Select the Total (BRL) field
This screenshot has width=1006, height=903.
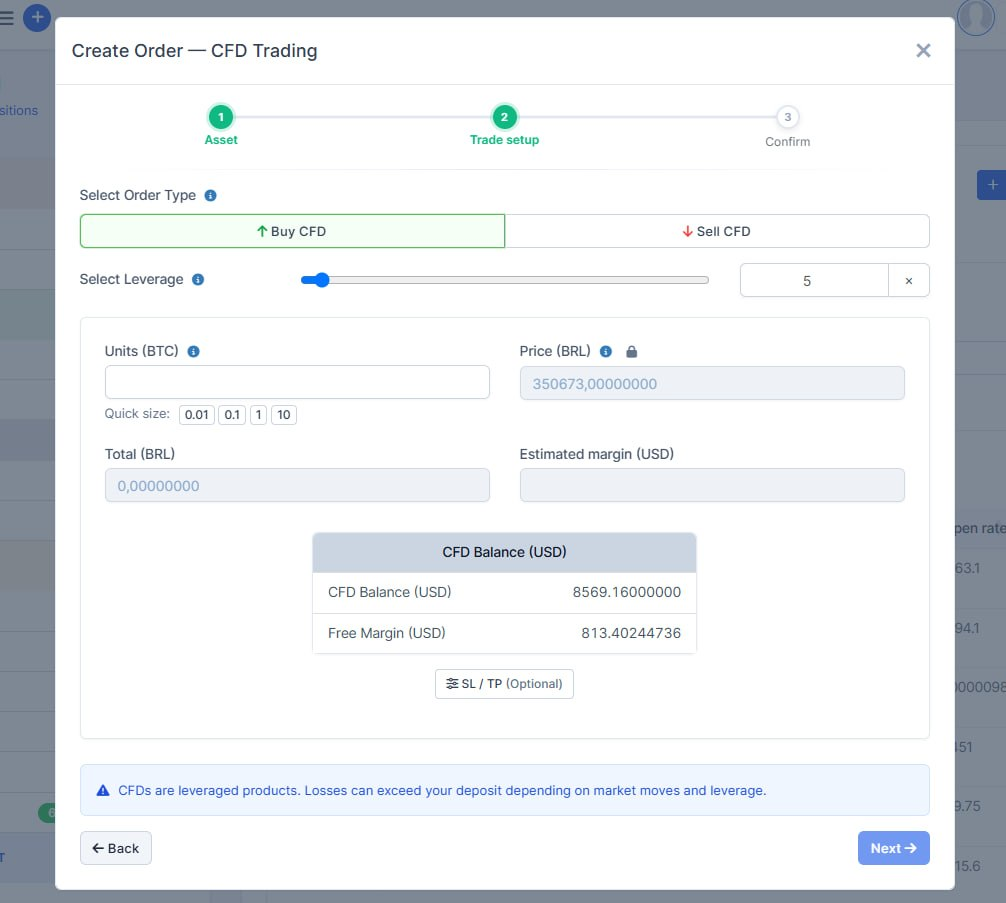pyautogui.click(x=297, y=485)
